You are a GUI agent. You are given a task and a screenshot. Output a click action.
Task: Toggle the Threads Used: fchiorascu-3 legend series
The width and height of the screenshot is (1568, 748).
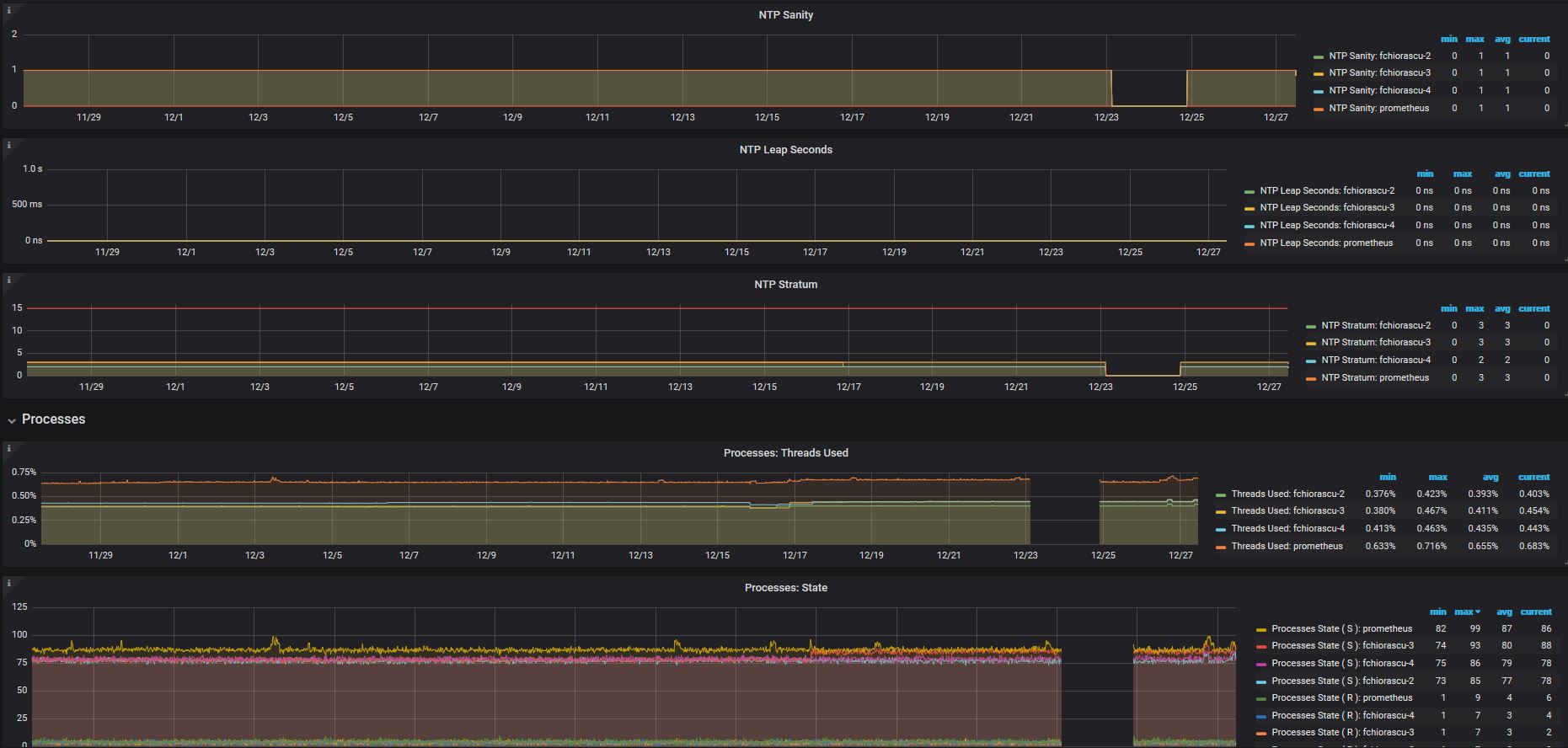[x=1287, y=511]
